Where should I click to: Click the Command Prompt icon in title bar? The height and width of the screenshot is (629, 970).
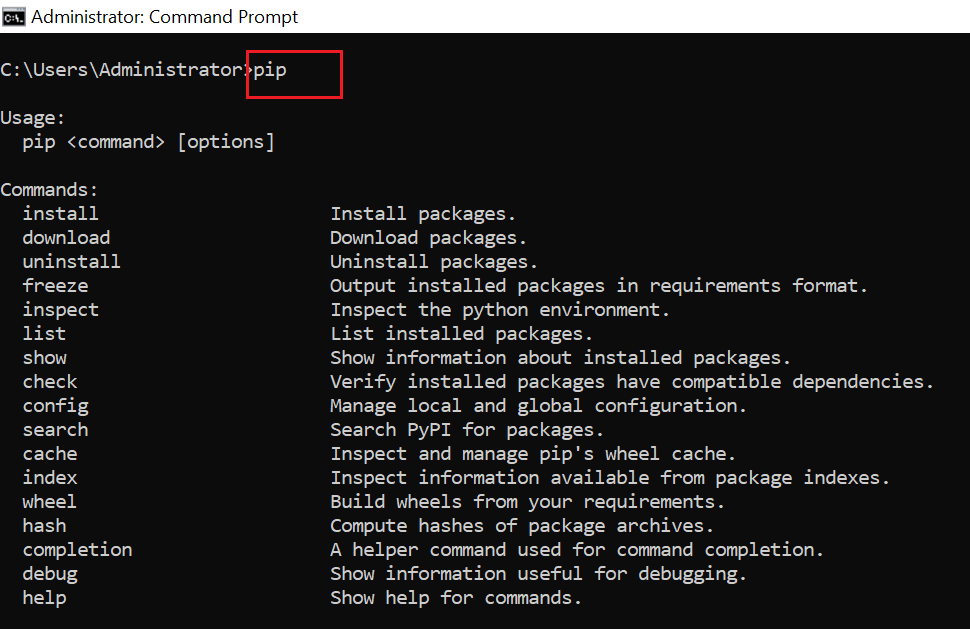[14, 16]
